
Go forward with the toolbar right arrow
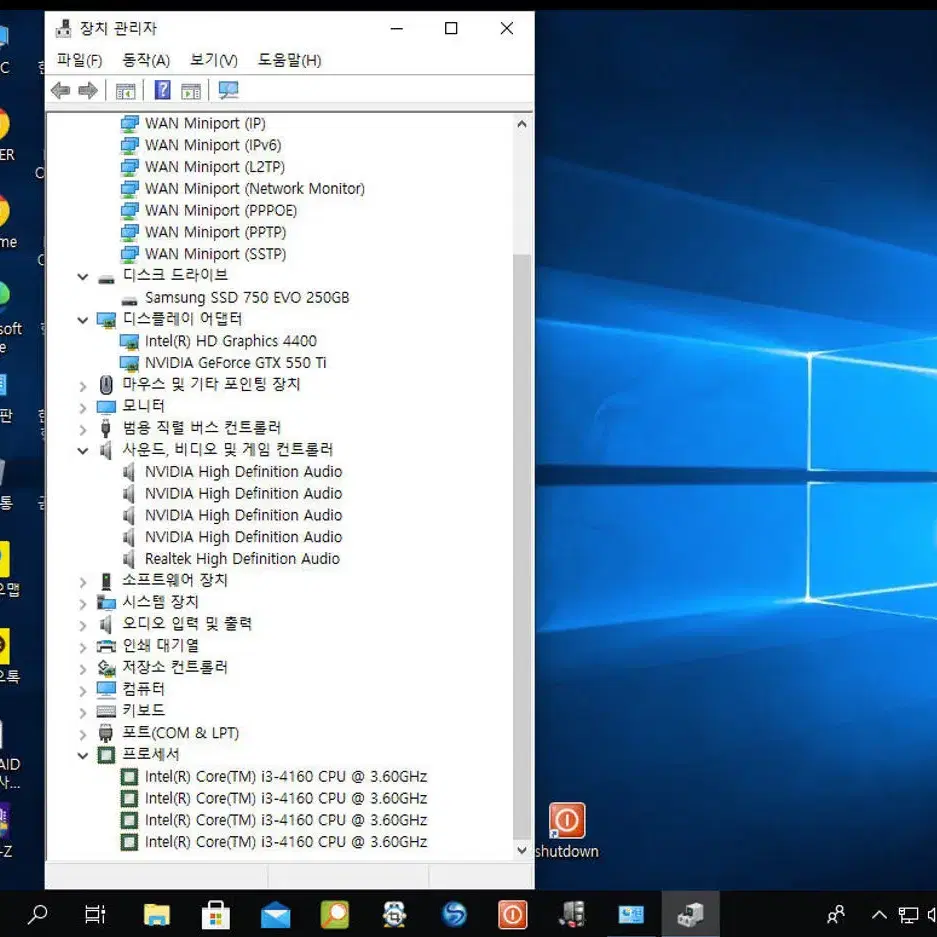click(88, 91)
